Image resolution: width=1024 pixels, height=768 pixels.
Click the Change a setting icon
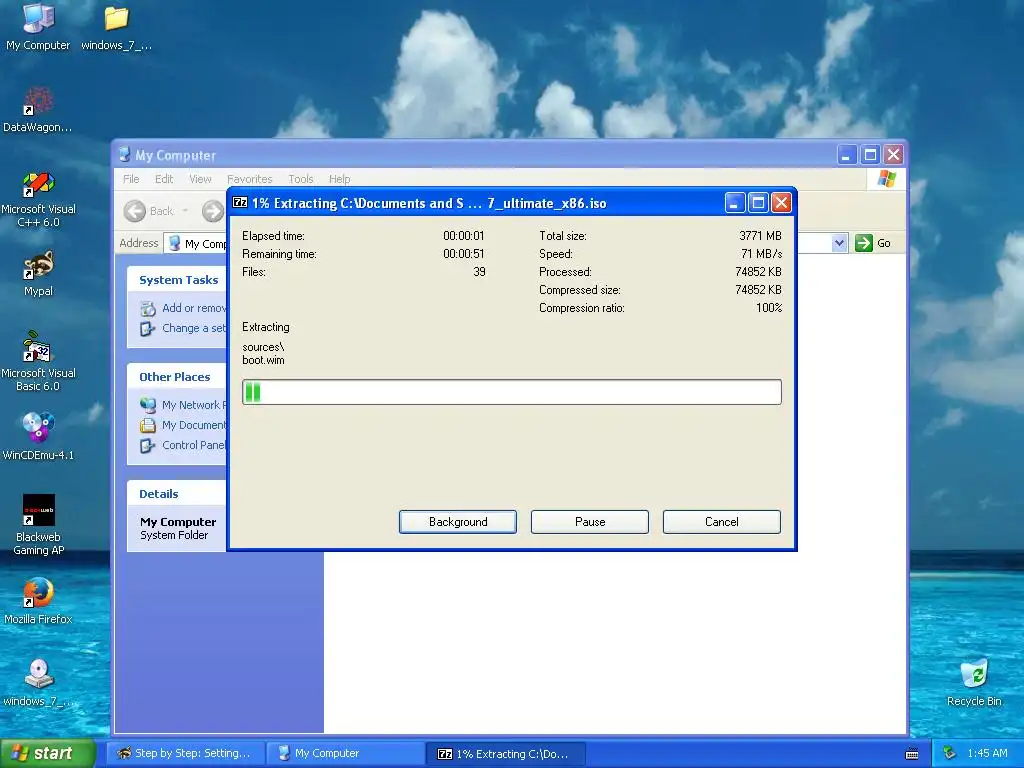148,328
